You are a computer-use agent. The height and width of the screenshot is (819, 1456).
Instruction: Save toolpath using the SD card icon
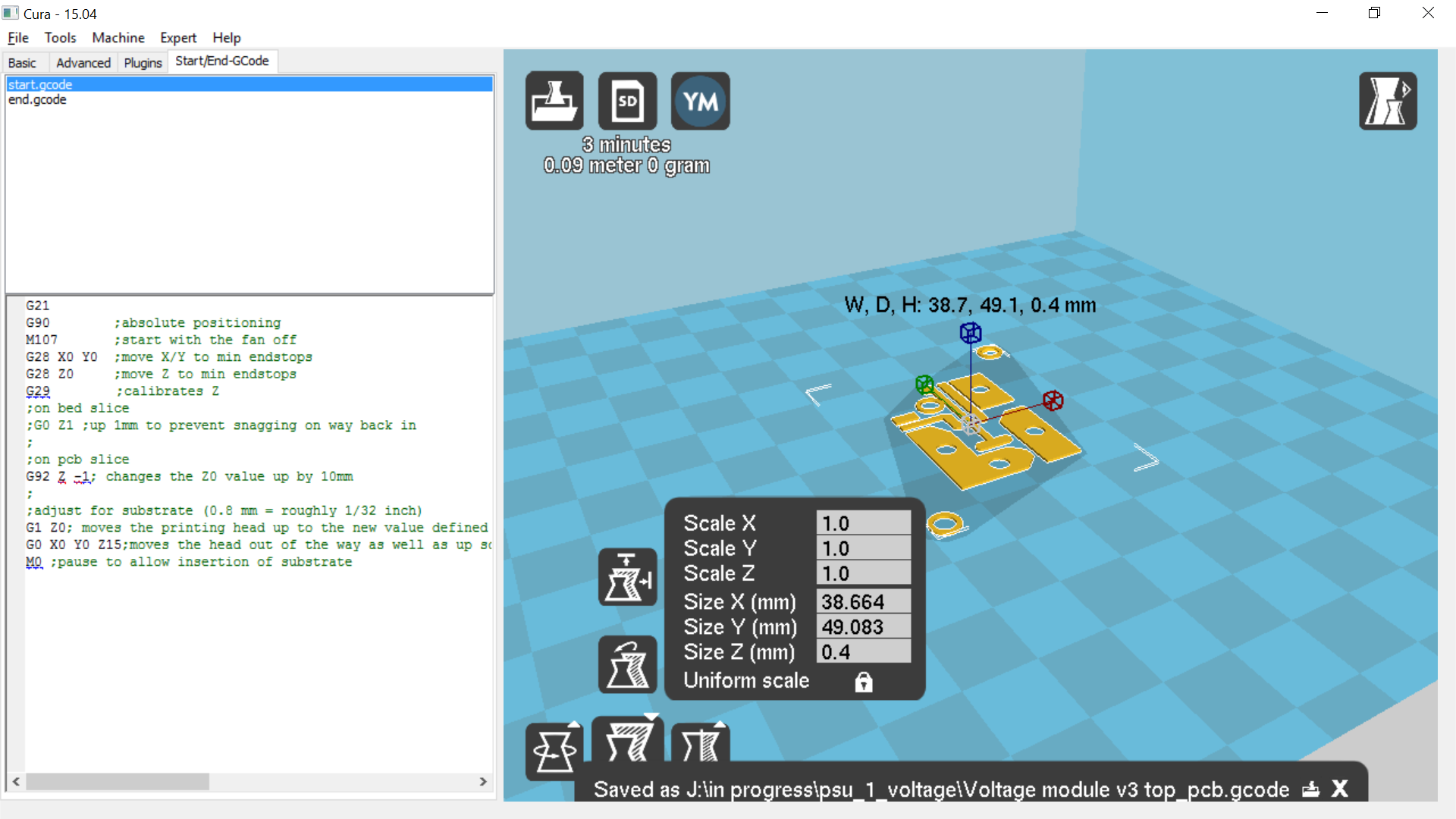(627, 100)
